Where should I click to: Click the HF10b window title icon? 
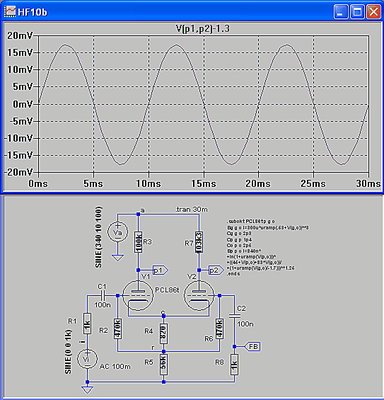click(x=10, y=12)
